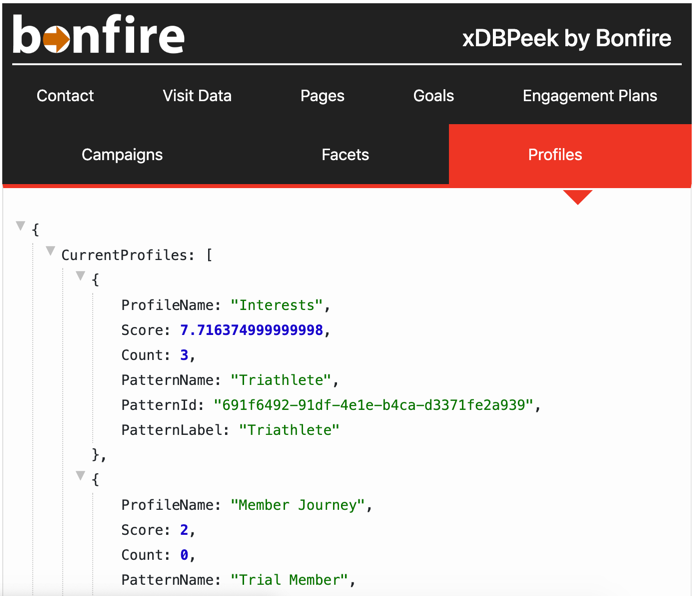Switch to the Visit Data tab

pos(197,95)
